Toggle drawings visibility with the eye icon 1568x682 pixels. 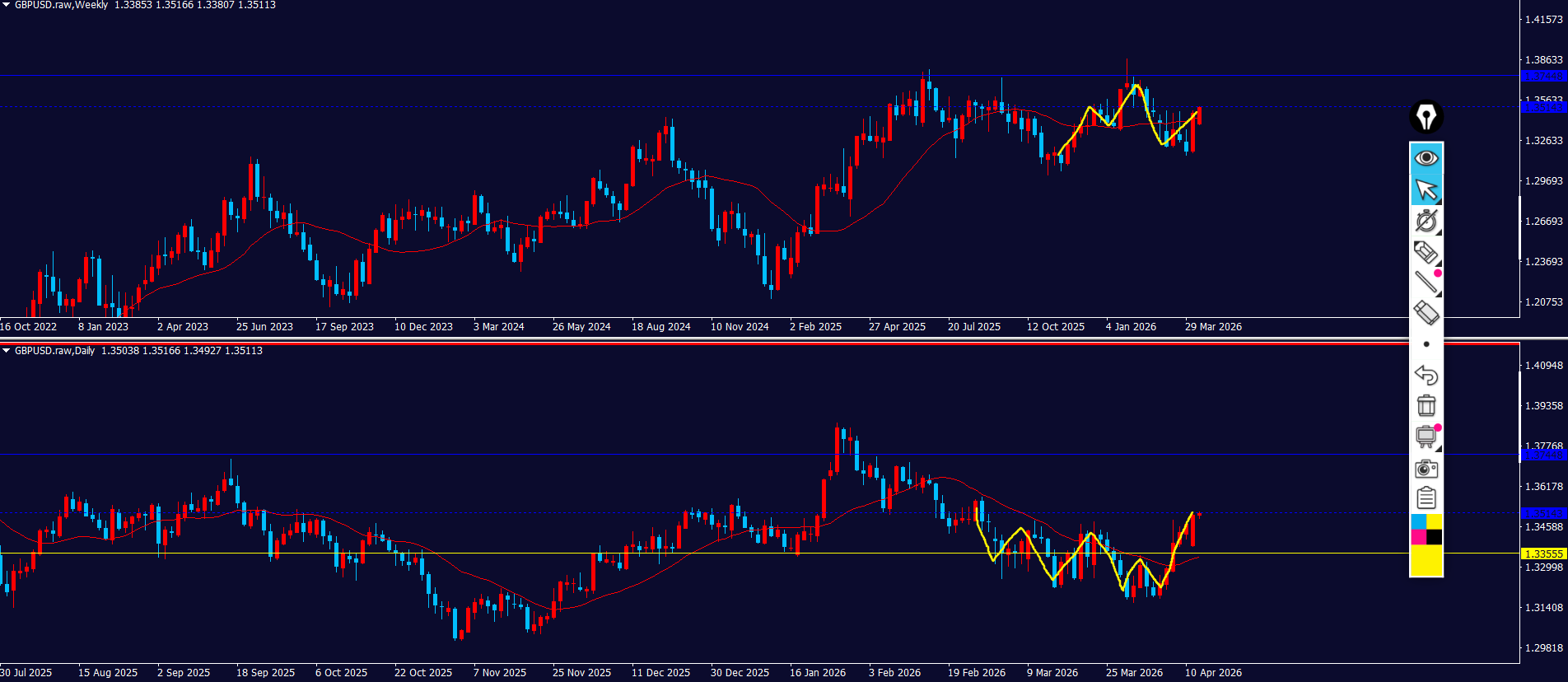1426,157
